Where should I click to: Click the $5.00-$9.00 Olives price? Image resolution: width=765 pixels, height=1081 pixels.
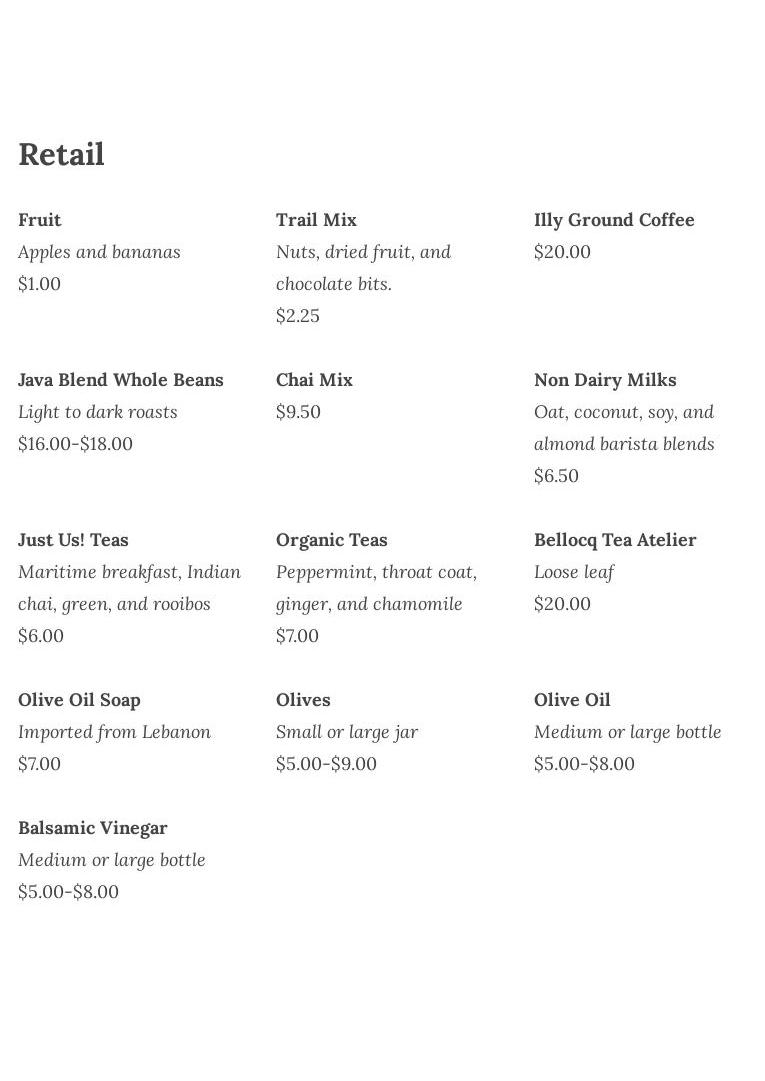point(326,764)
